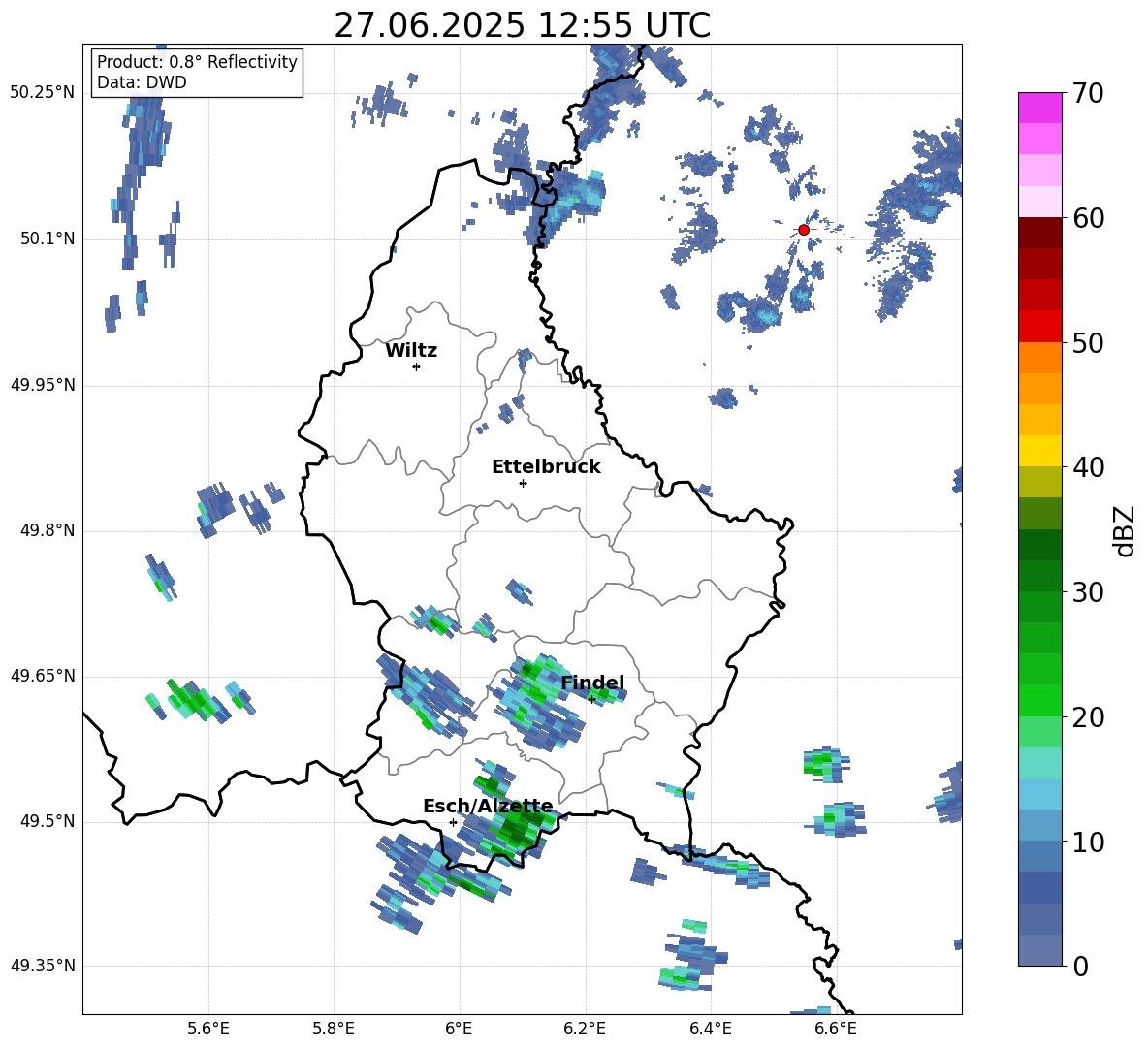The height and width of the screenshot is (1048, 1148).
Task: Click the 49.8°N latitude label
Action: coord(47,530)
